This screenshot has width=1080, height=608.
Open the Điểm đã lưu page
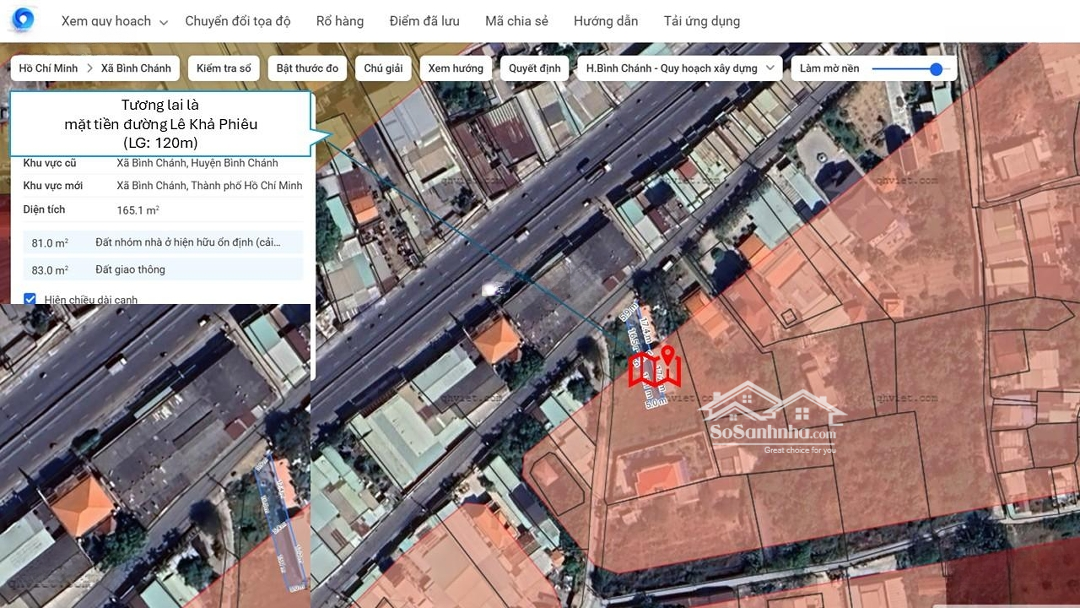[424, 21]
